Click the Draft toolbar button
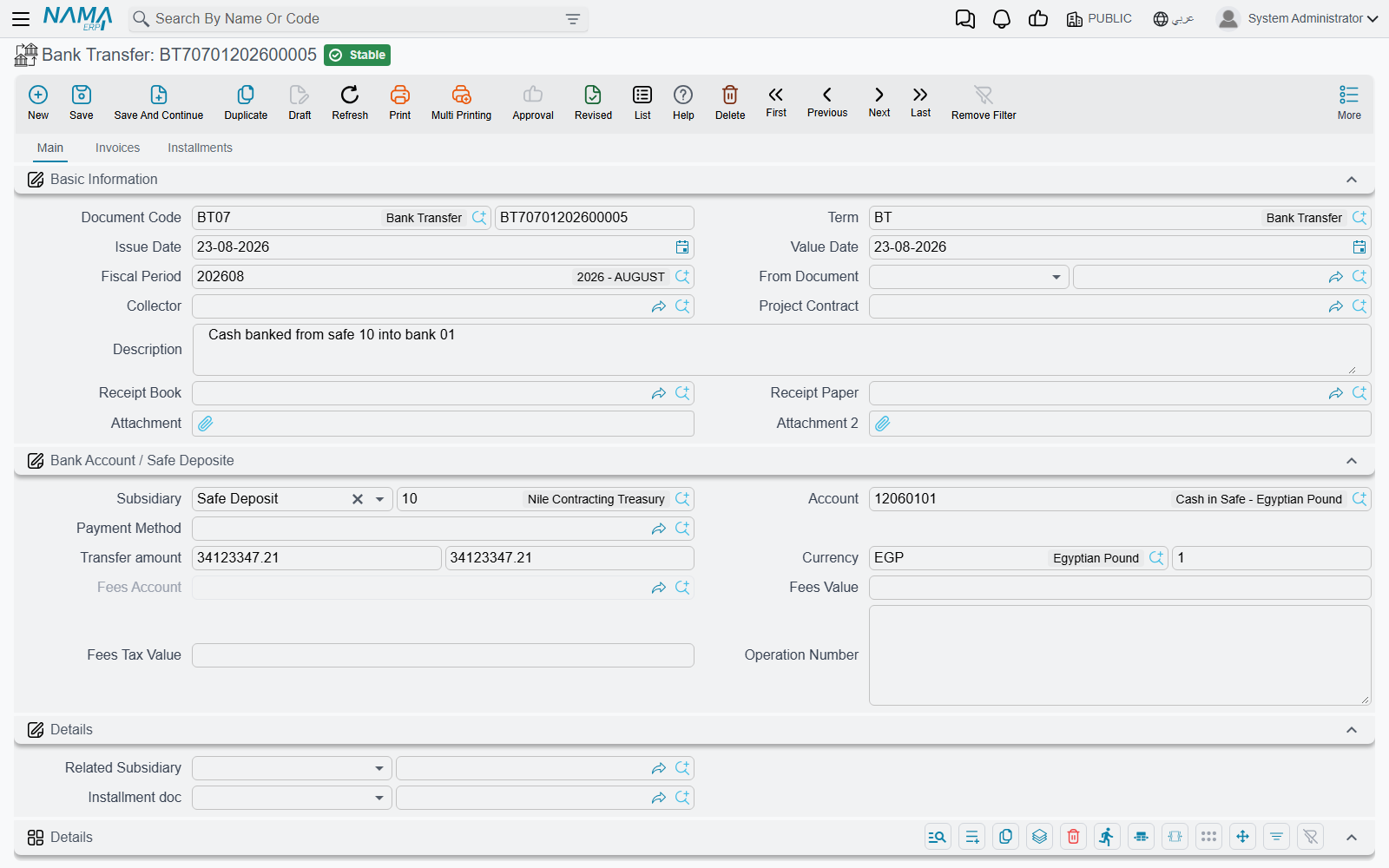Viewport: 1389px width, 868px height. (x=300, y=102)
